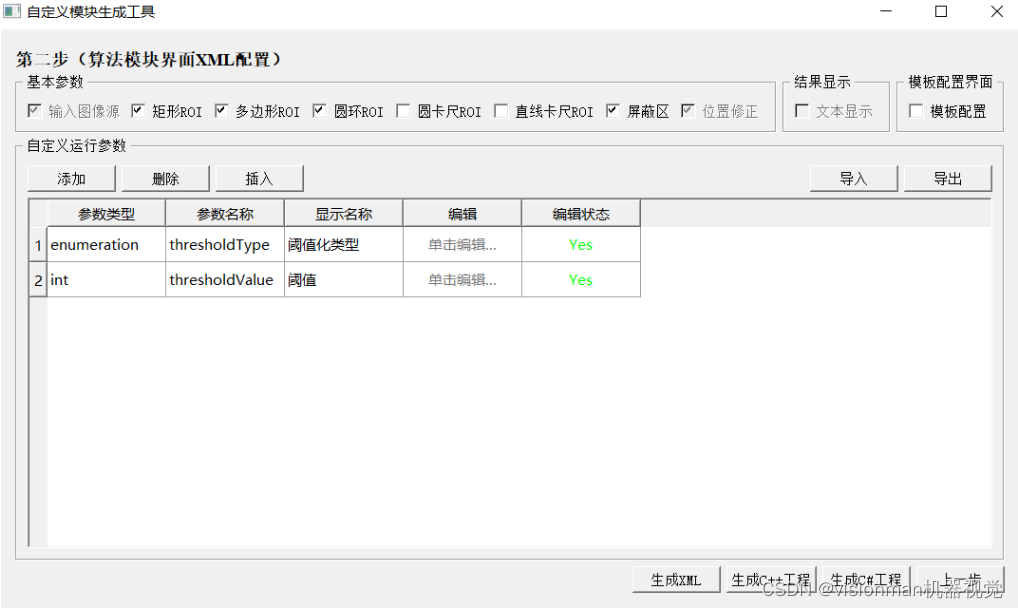This screenshot has height=608, width=1018.
Task: Click the 生成C#工程 button
Action: (x=865, y=578)
